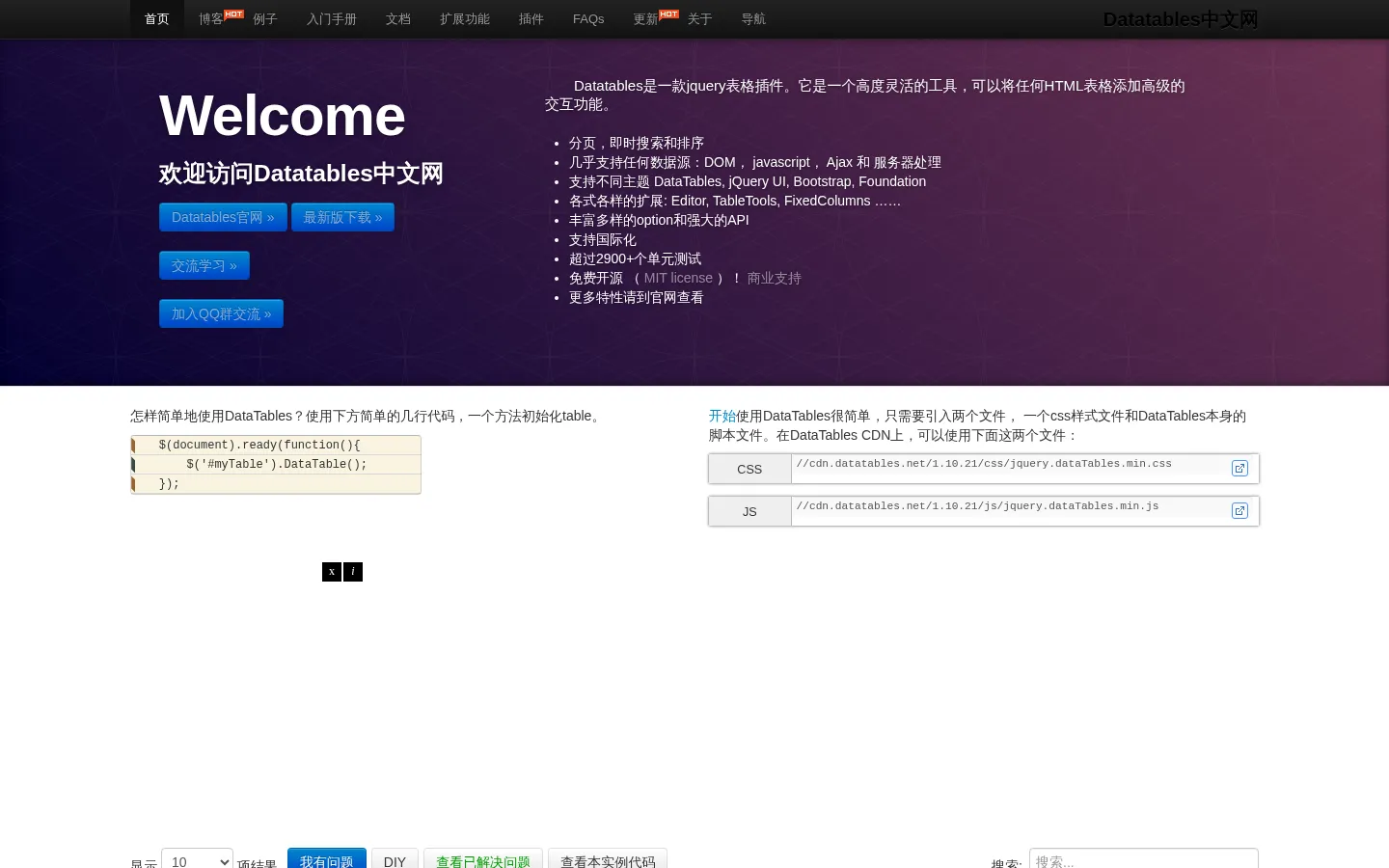Viewport: 1389px width, 868px height.
Task: Click the DIY button
Action: pyautogui.click(x=395, y=859)
